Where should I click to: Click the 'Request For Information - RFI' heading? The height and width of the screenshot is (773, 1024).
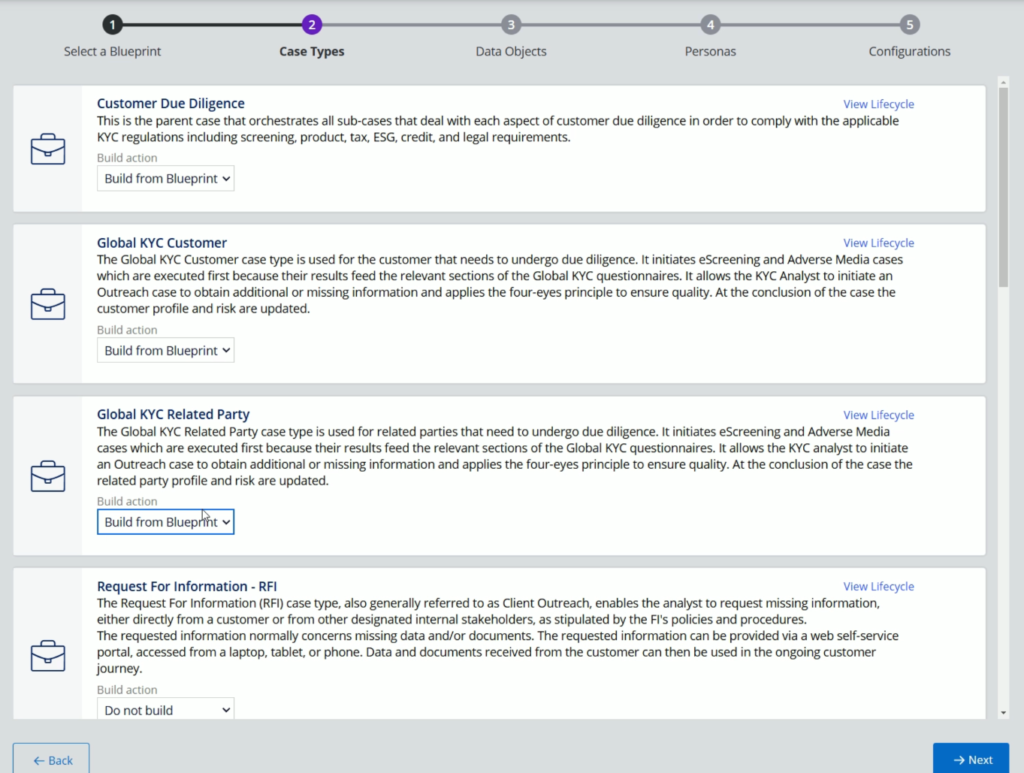pyautogui.click(x=187, y=586)
